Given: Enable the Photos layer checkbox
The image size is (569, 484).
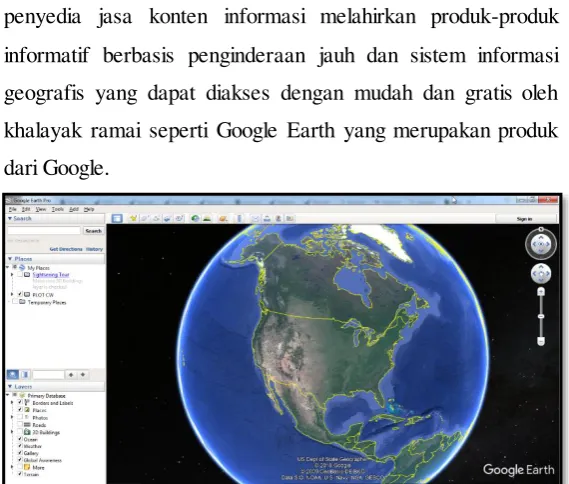Looking at the screenshot, I should coord(20,417).
